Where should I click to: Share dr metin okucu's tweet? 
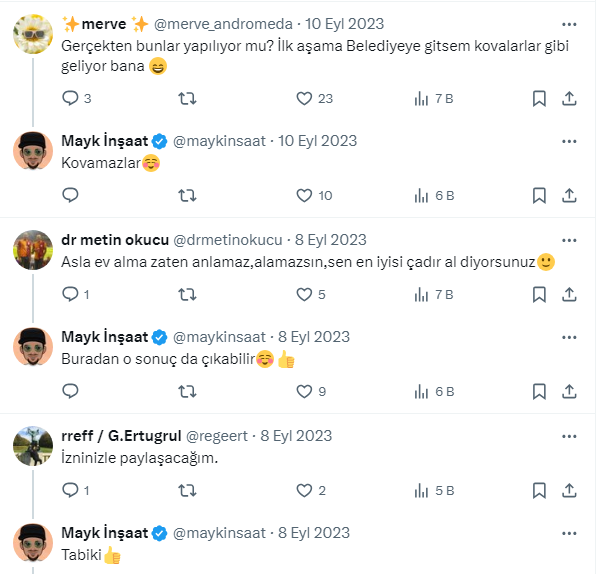(569, 294)
